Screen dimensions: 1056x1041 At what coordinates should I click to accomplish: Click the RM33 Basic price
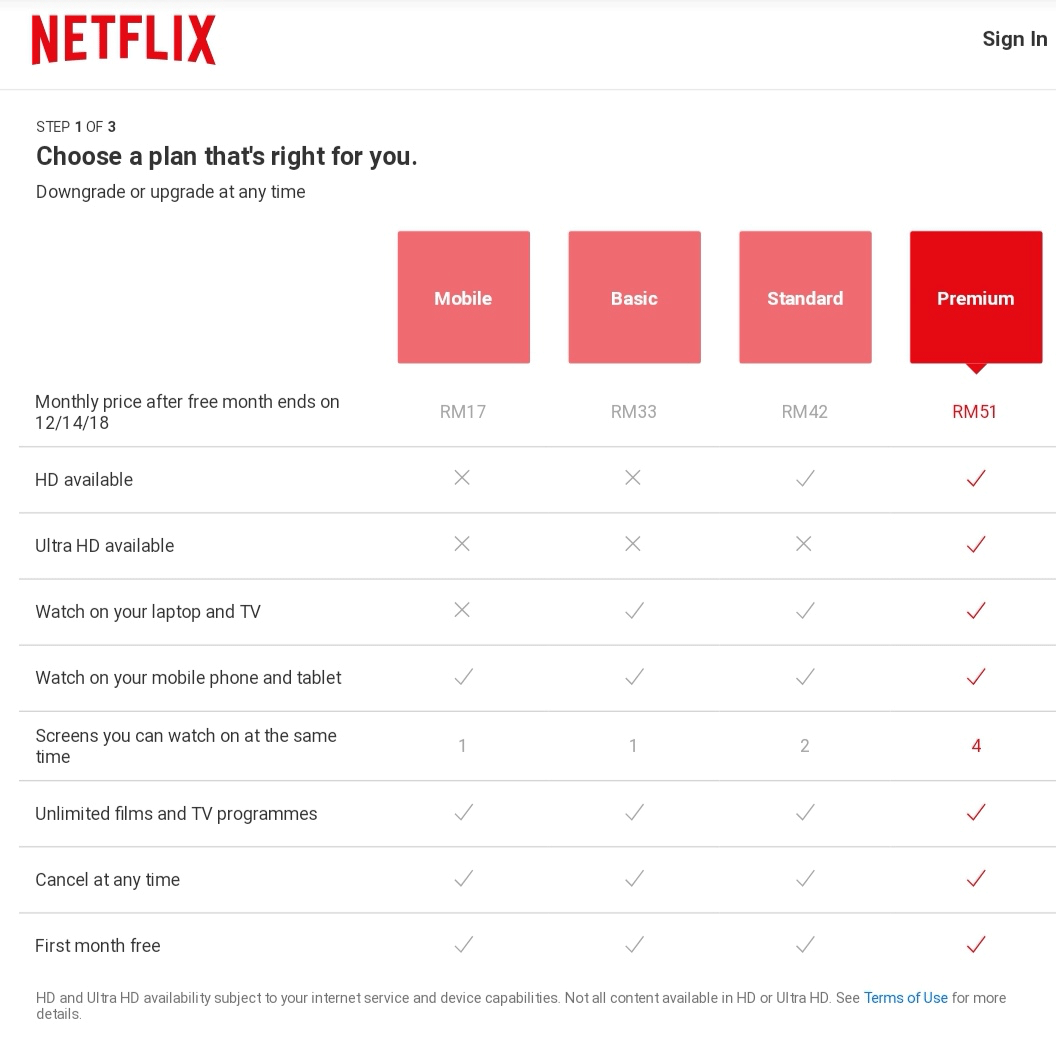click(634, 412)
